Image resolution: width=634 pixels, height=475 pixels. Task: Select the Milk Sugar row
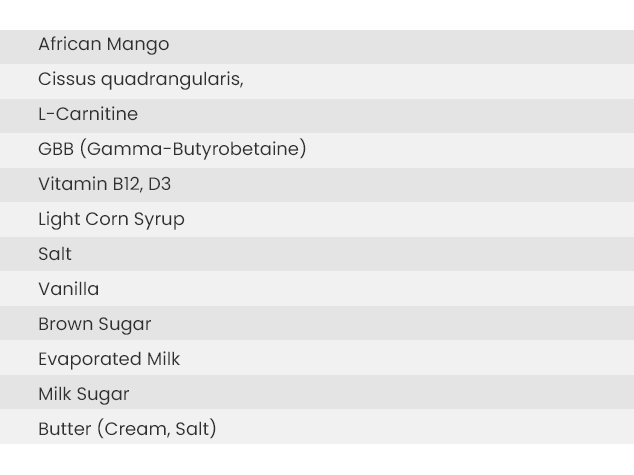pos(317,392)
